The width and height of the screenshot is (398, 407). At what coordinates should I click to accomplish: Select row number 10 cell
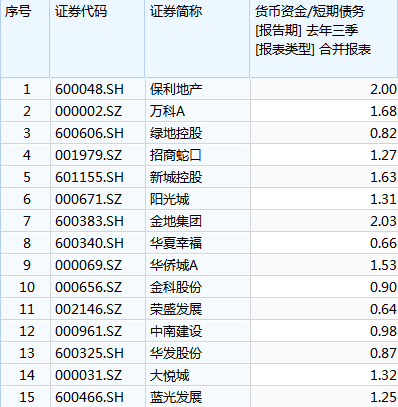[x=25, y=287]
